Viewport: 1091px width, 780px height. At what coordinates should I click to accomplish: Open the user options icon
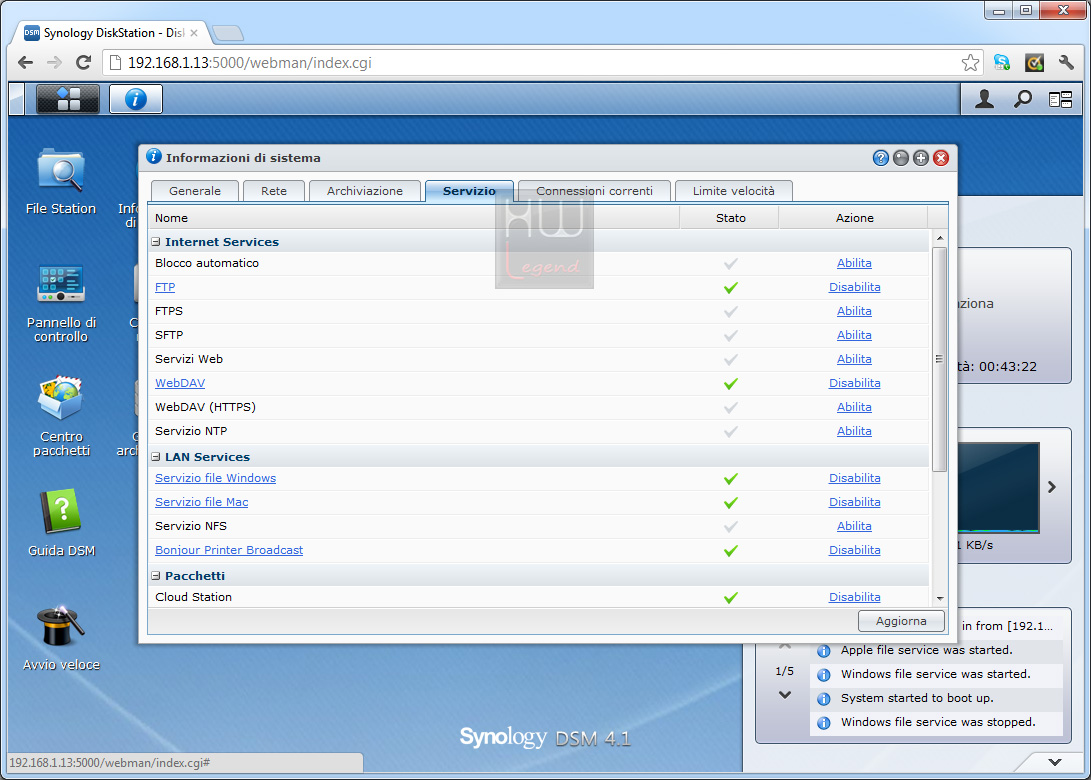point(984,99)
